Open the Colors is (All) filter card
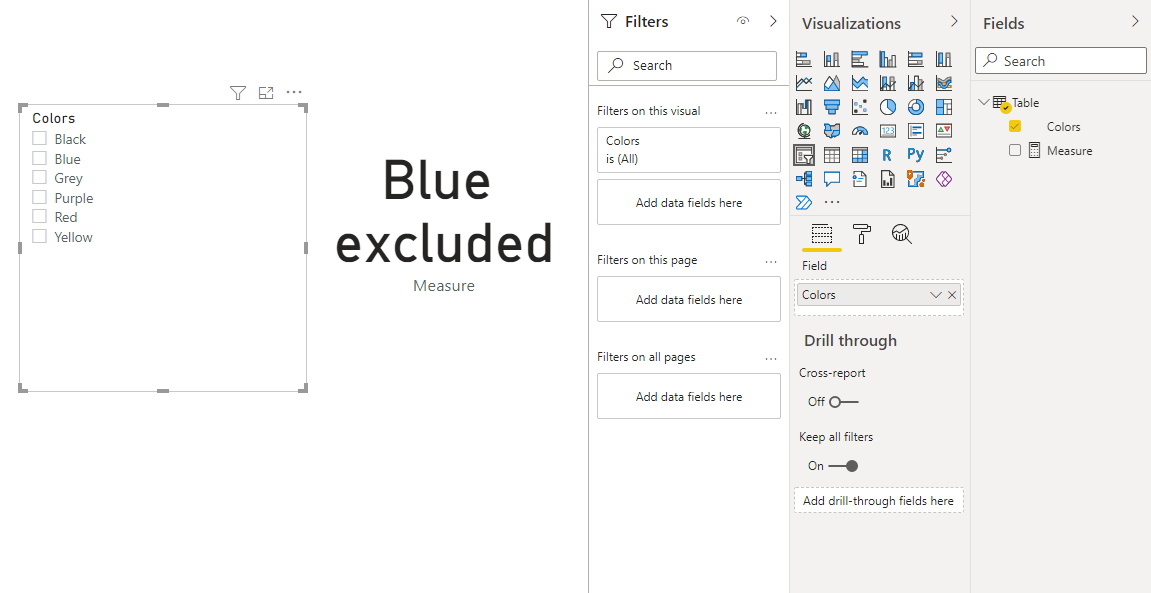 pyautogui.click(x=689, y=150)
